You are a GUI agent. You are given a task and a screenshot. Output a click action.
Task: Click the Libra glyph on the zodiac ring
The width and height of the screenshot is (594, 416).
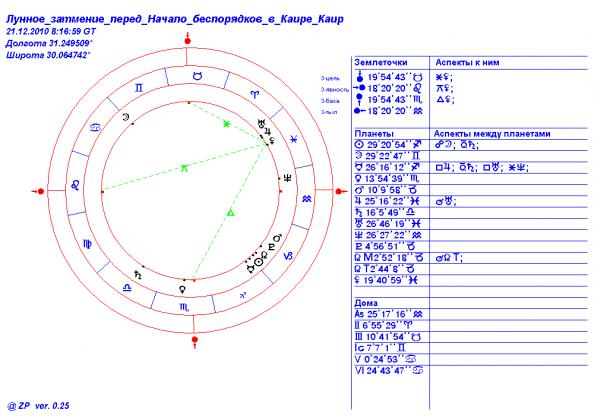click(127, 288)
